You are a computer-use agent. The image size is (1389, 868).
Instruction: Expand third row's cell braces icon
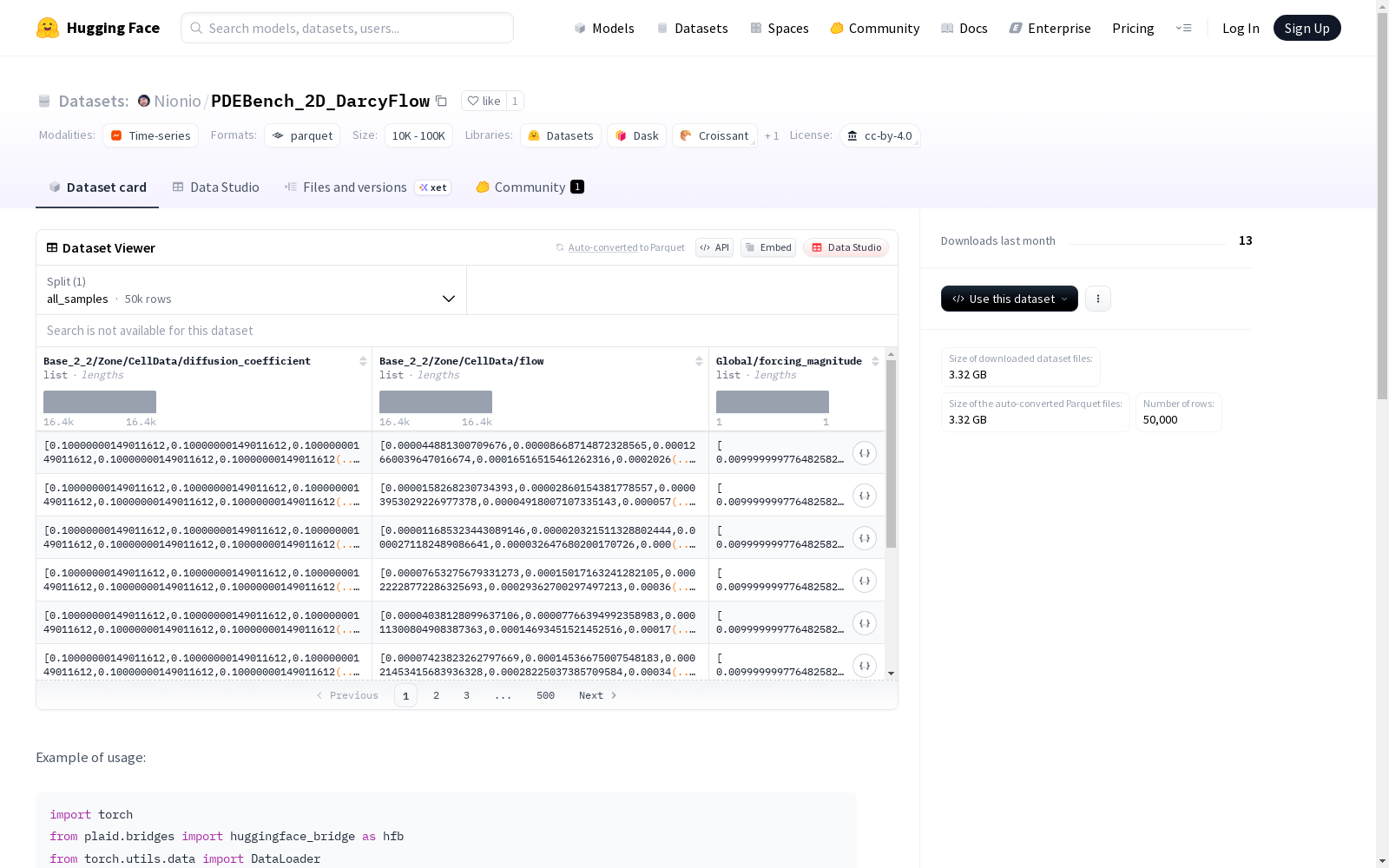(x=865, y=538)
